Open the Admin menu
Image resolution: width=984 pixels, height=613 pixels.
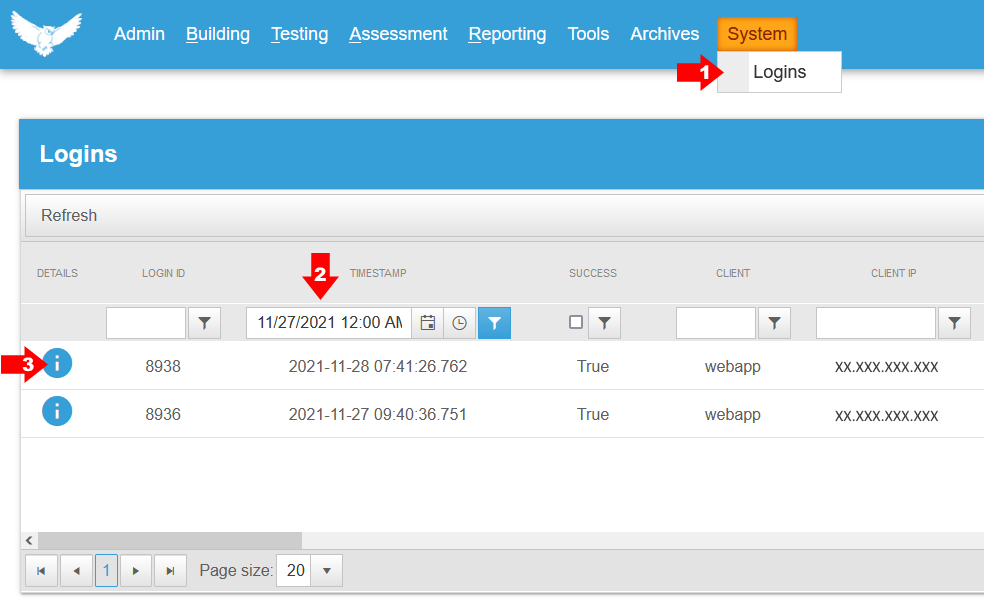[139, 34]
